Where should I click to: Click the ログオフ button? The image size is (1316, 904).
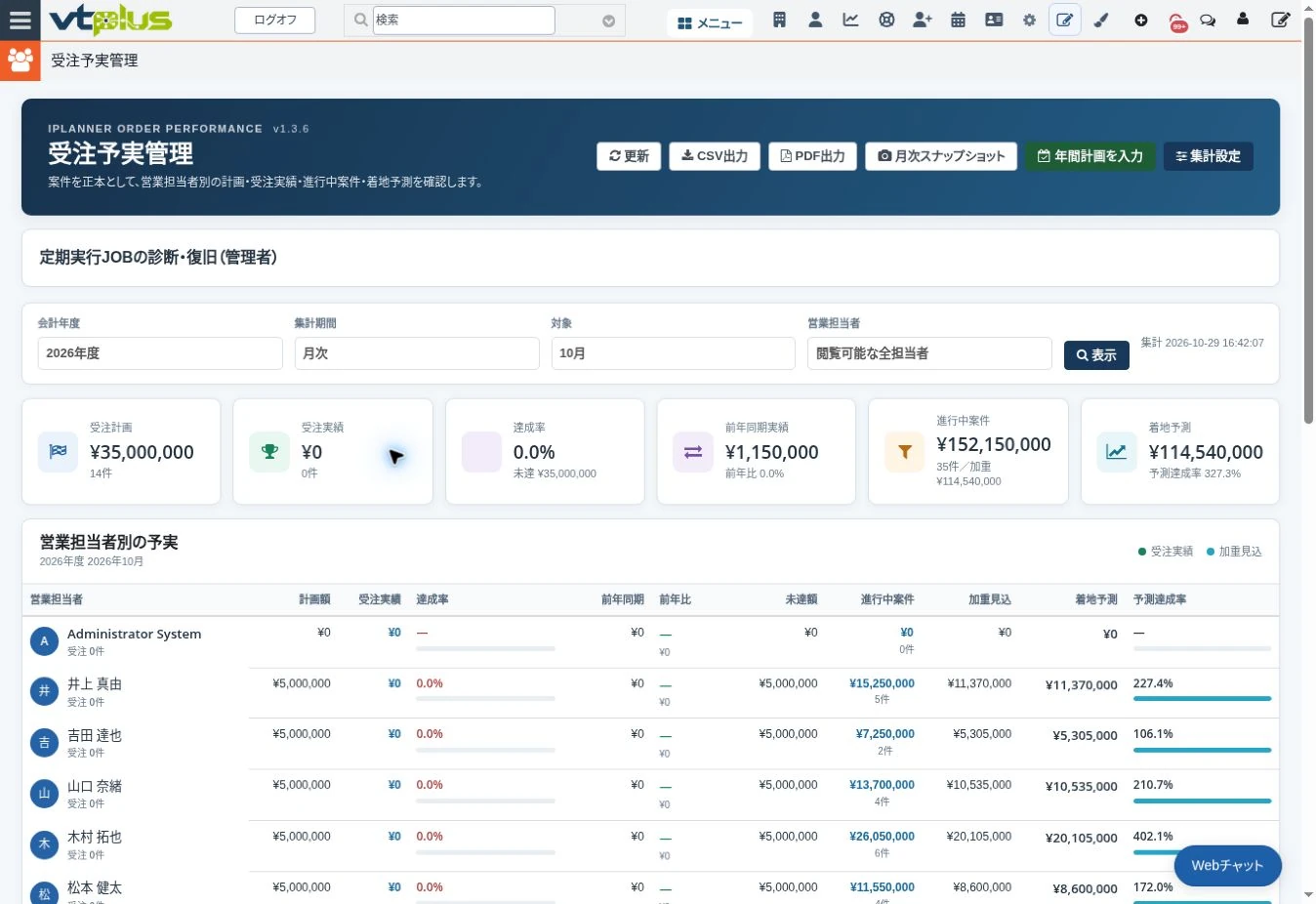pyautogui.click(x=274, y=20)
